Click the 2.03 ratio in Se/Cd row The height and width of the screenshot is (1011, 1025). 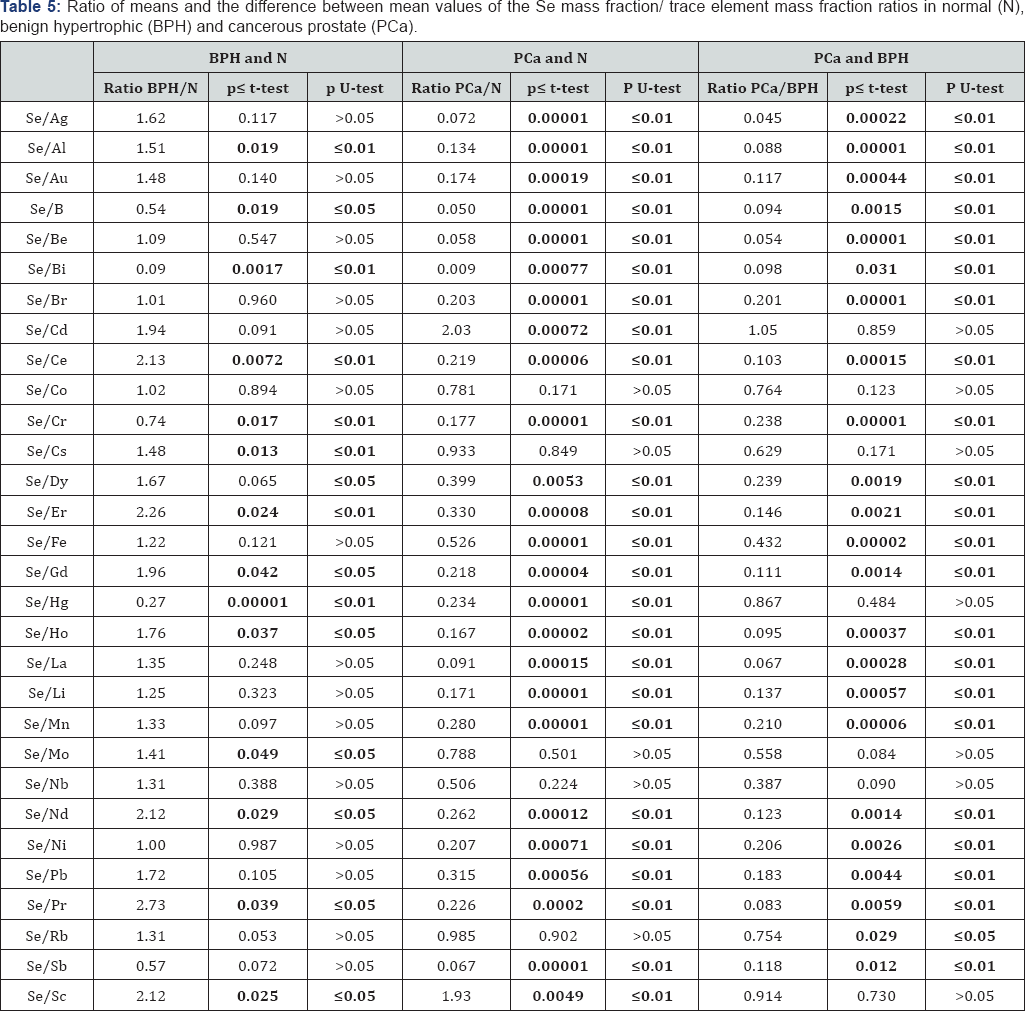click(456, 330)
